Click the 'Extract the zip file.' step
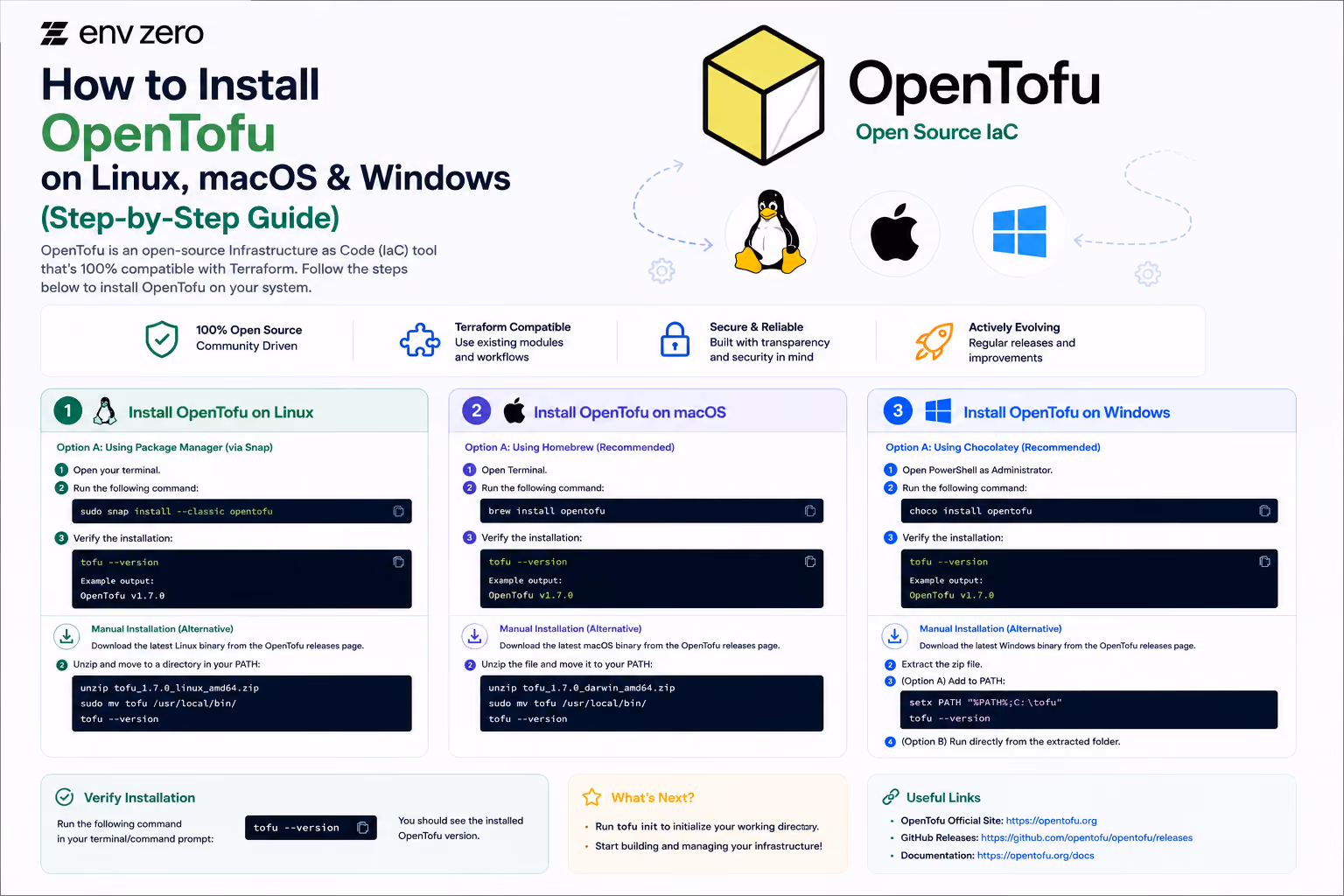Viewport: 1344px width, 896px height. (941, 664)
